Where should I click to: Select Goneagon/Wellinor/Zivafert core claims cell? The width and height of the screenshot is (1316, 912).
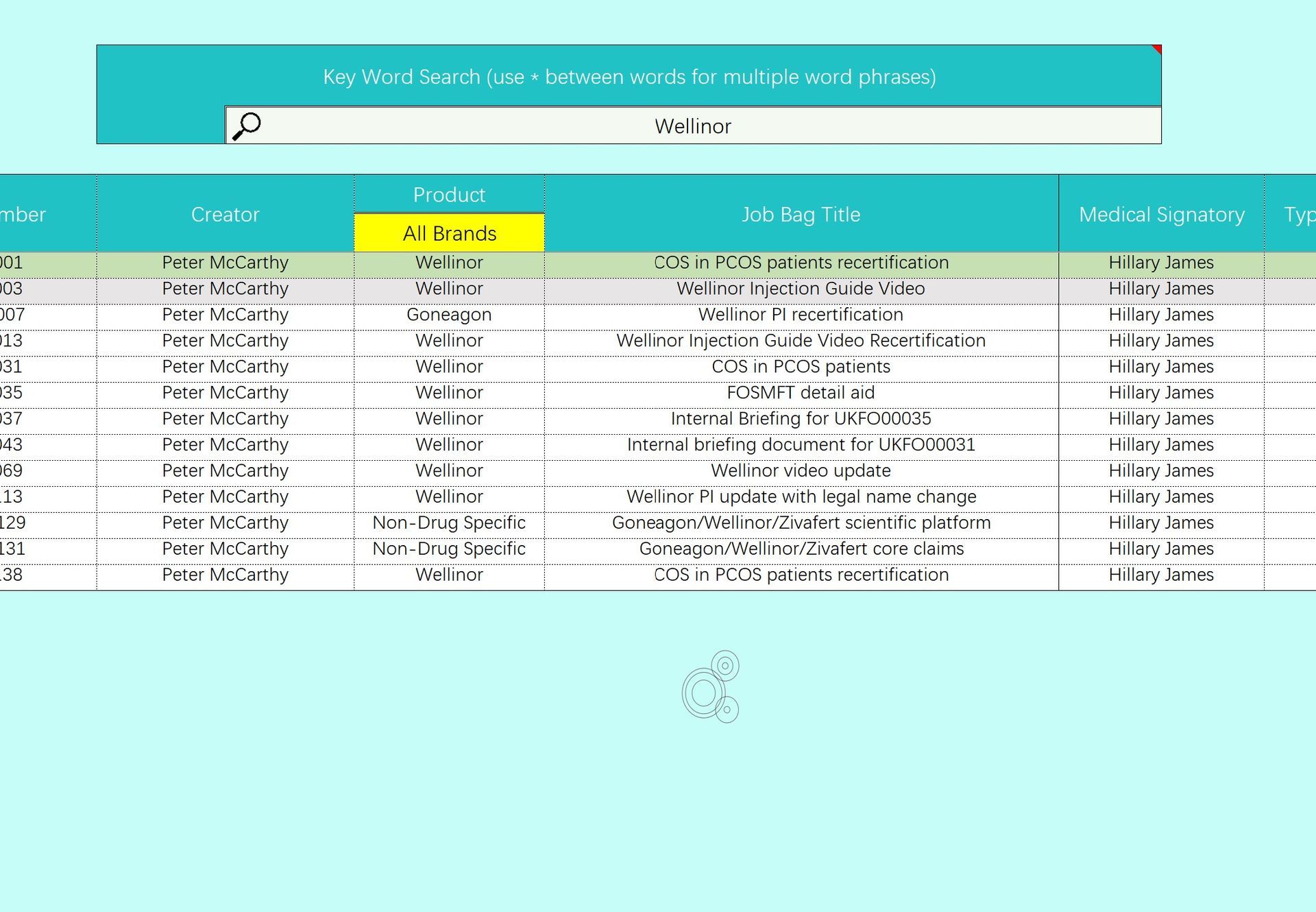click(801, 549)
